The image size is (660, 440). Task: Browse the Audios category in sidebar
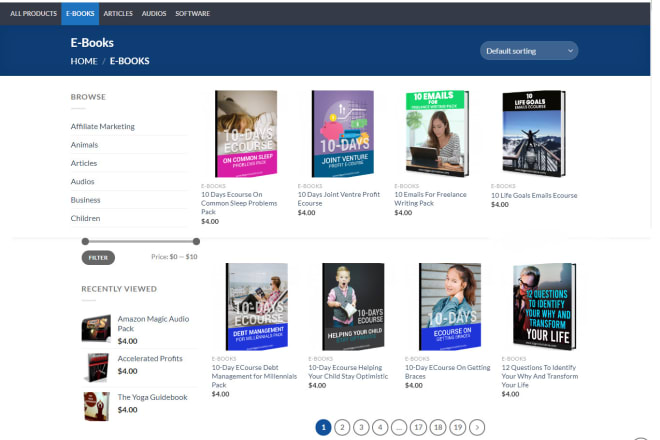pos(82,181)
